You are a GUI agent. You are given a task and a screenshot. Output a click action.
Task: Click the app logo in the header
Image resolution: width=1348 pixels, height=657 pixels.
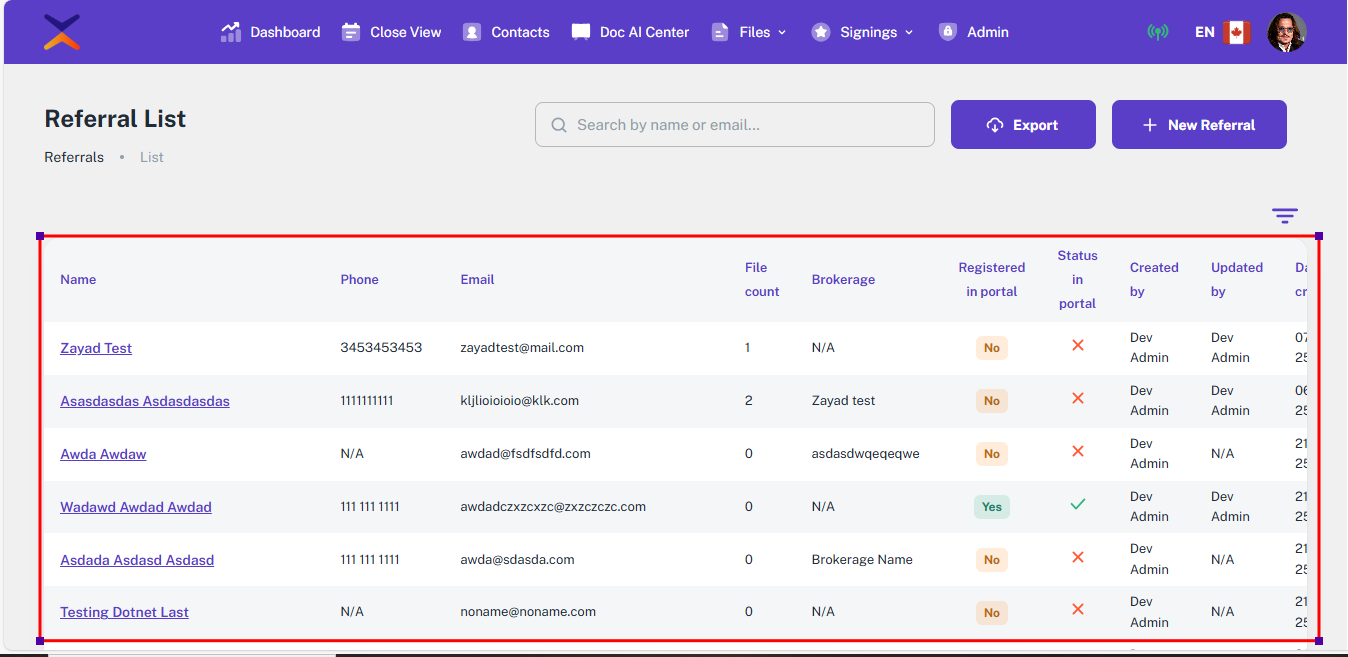[62, 32]
